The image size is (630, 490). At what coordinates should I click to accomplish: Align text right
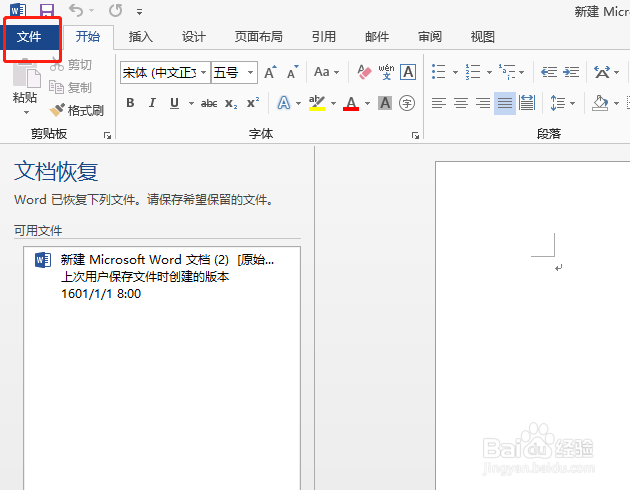click(x=483, y=103)
